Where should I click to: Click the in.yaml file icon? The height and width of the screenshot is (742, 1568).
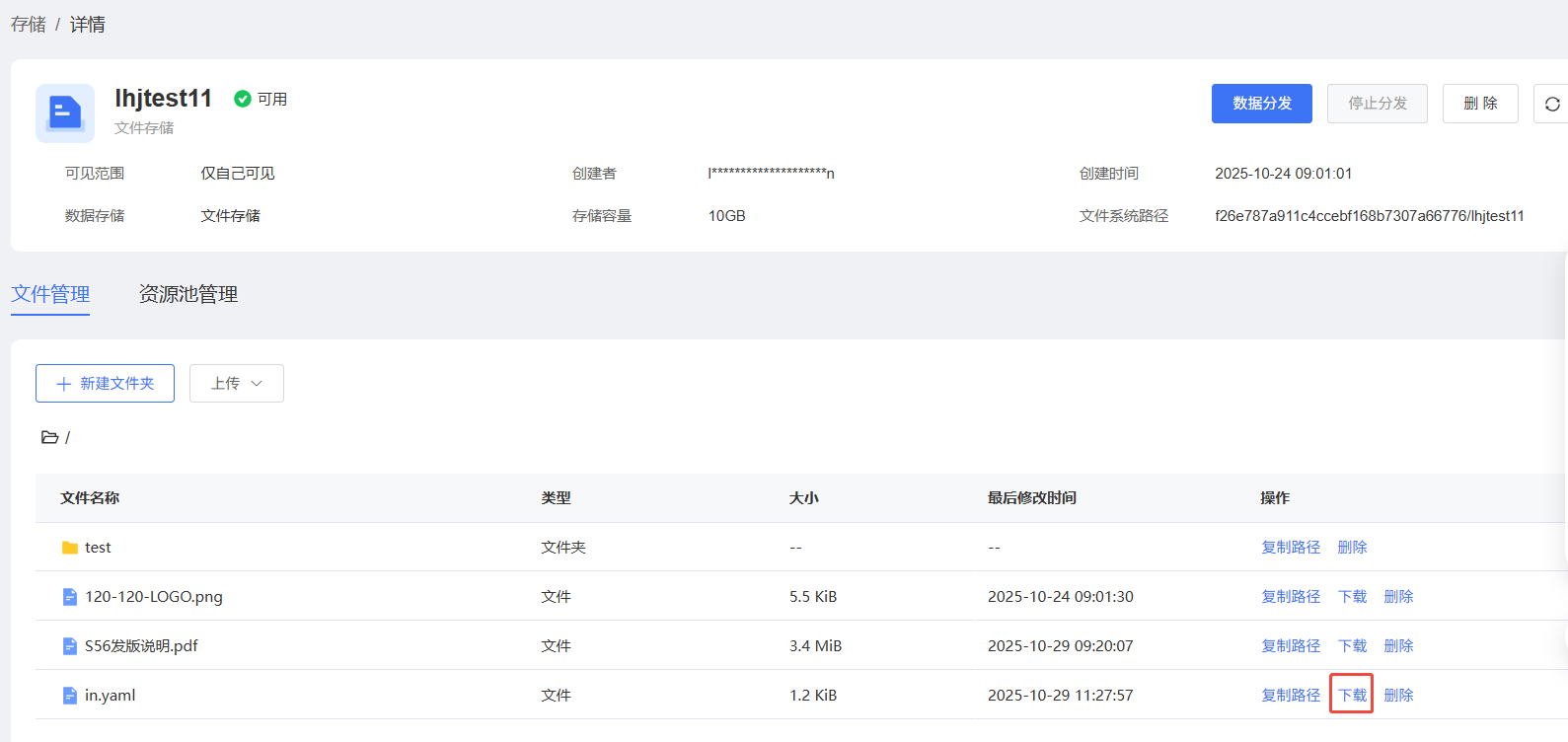(x=70, y=696)
